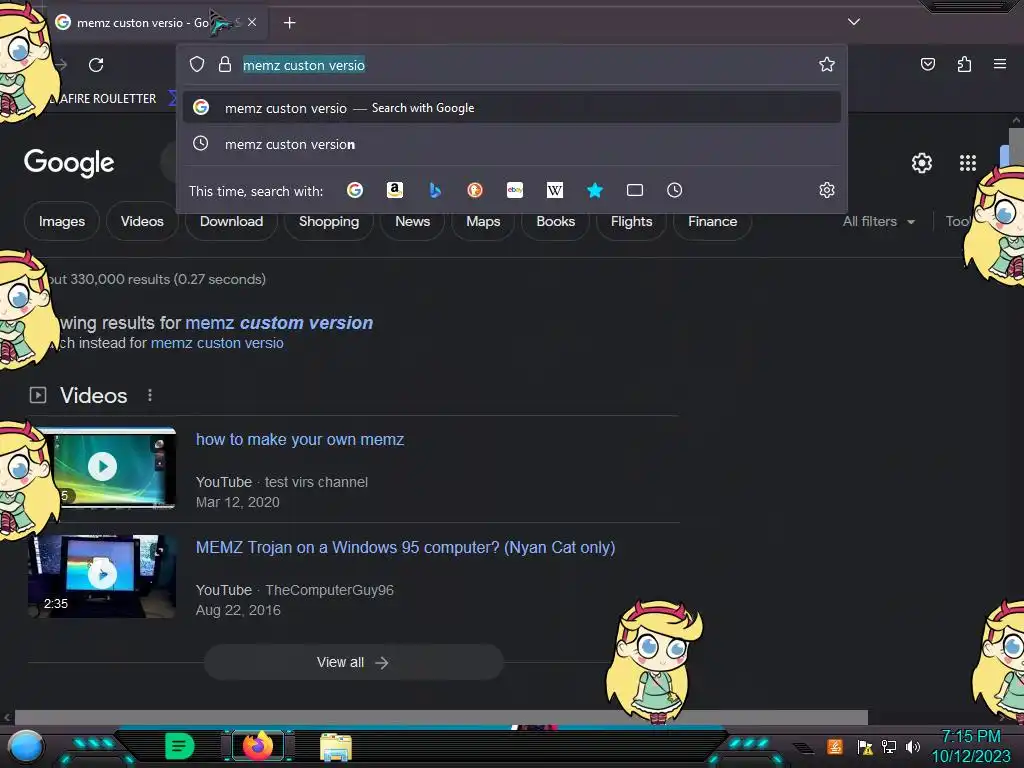Expand the list all tabs chevron

coord(854,22)
